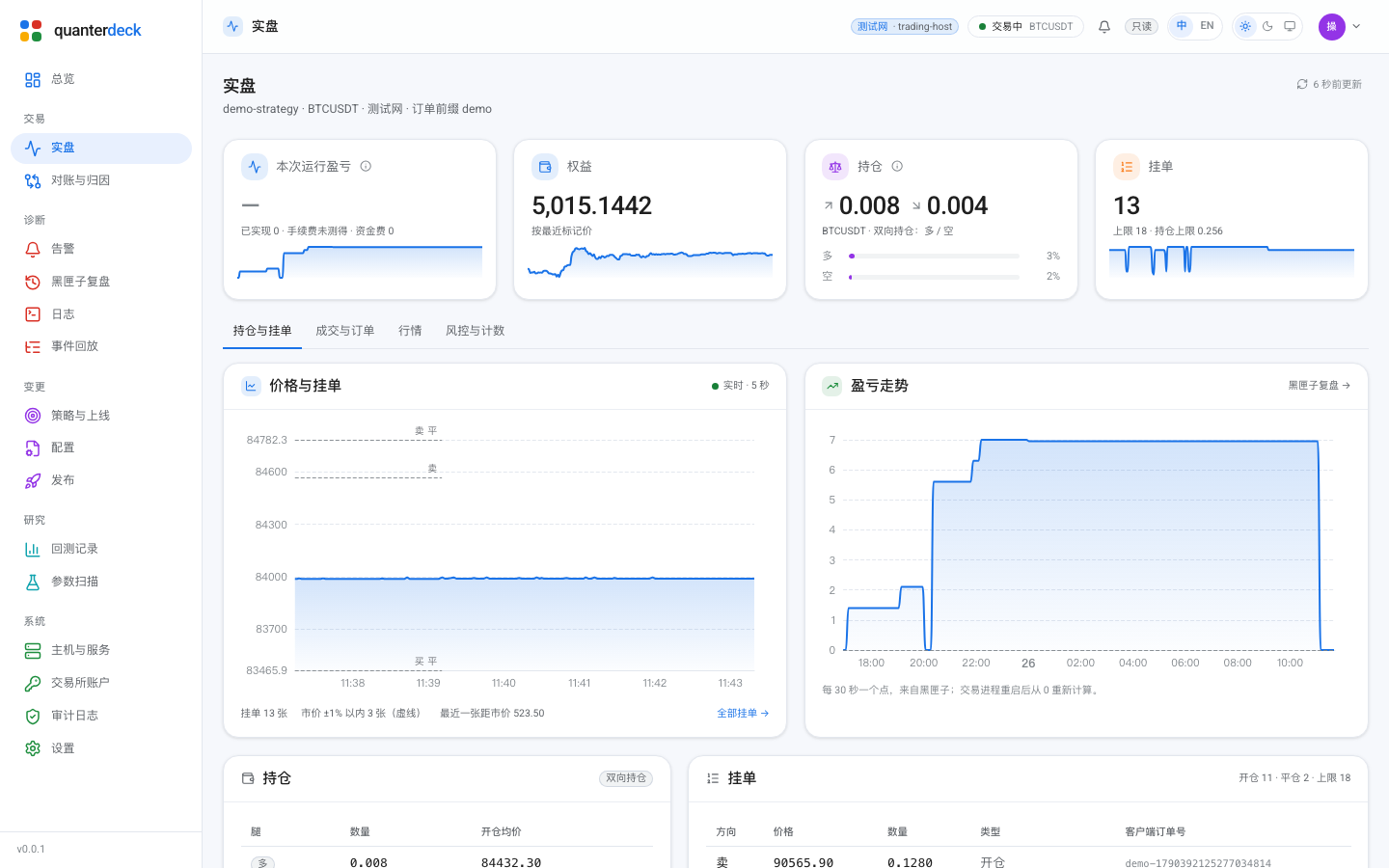Enable dark mode with the moon toggle
1389x868 pixels.
tap(1267, 26)
